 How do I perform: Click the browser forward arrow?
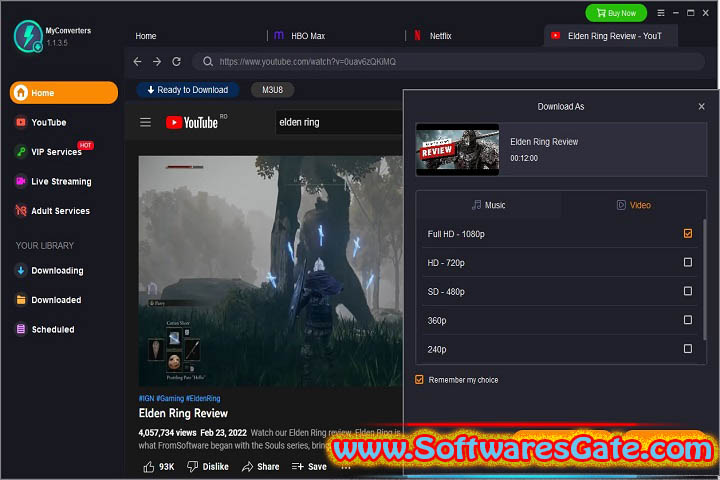pos(157,62)
